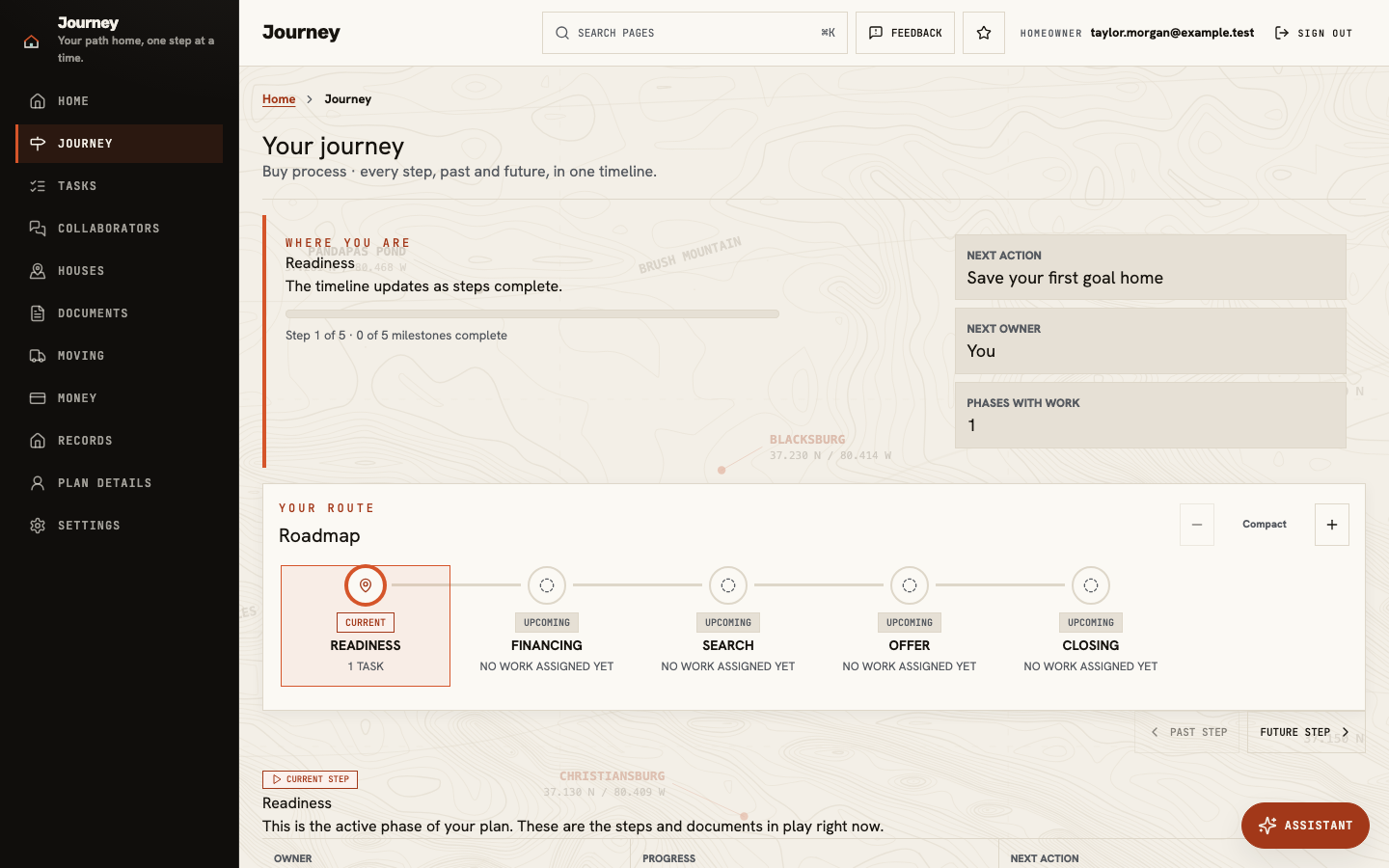
Task: Increase roadmap density with plus button
Action: point(1332,525)
